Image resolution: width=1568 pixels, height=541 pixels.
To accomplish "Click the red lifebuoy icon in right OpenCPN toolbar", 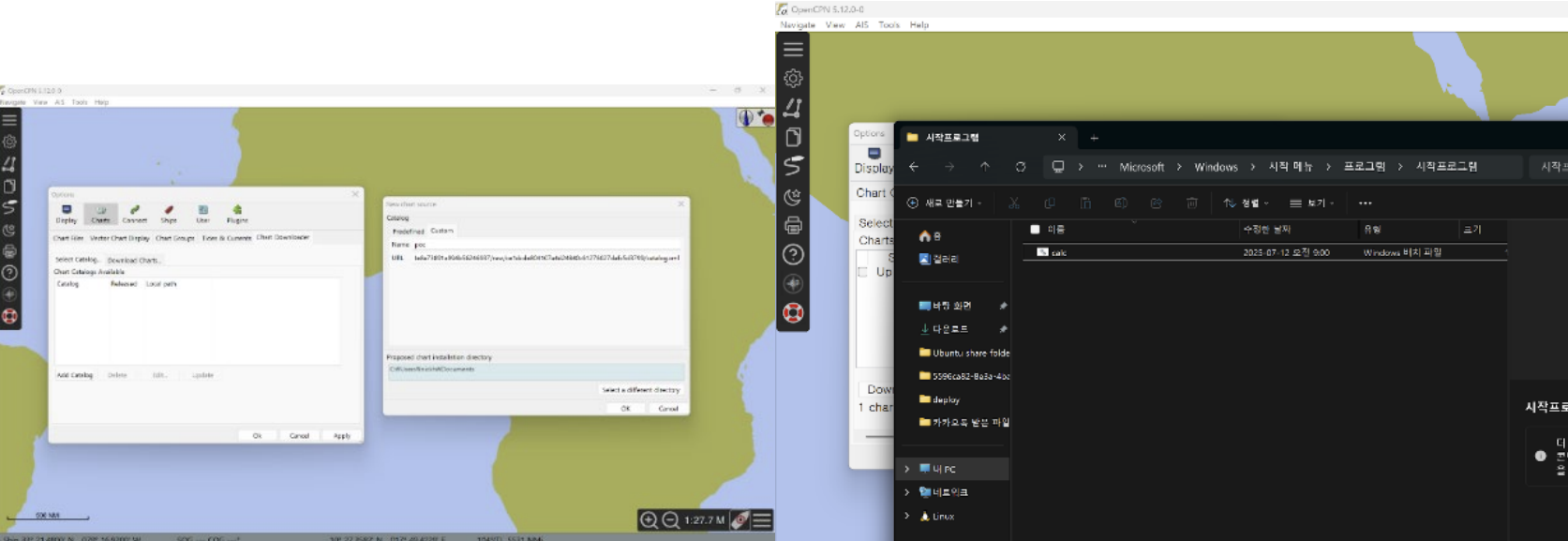I will pos(793,313).
